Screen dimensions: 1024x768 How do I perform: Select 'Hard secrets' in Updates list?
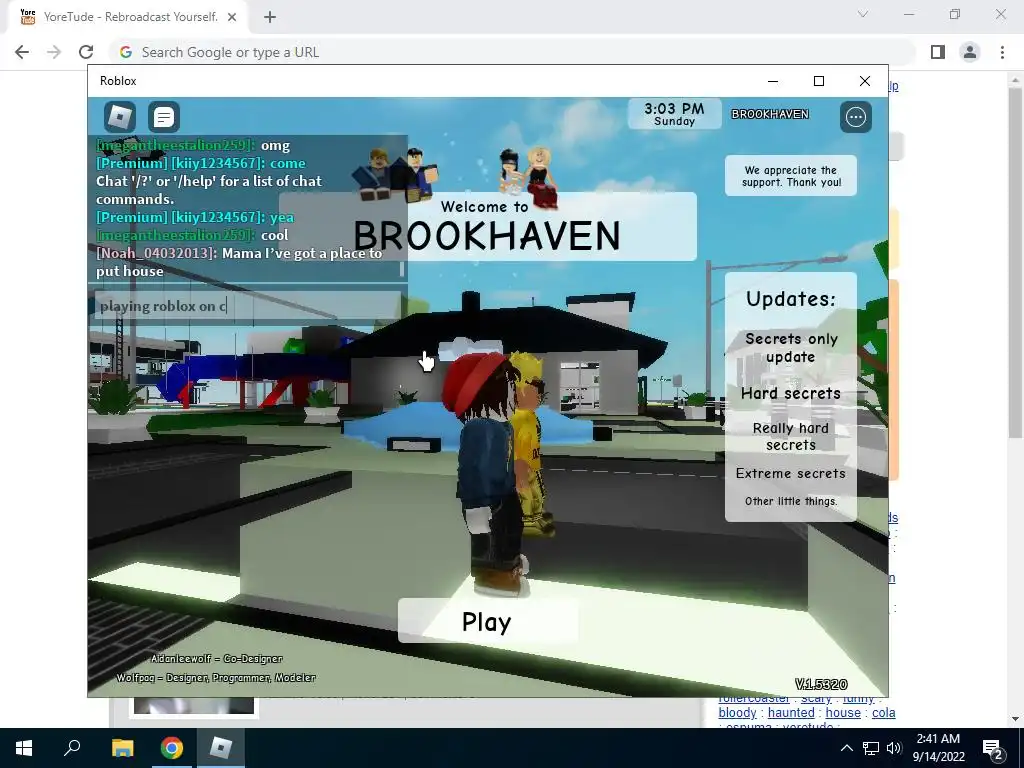[x=791, y=393]
